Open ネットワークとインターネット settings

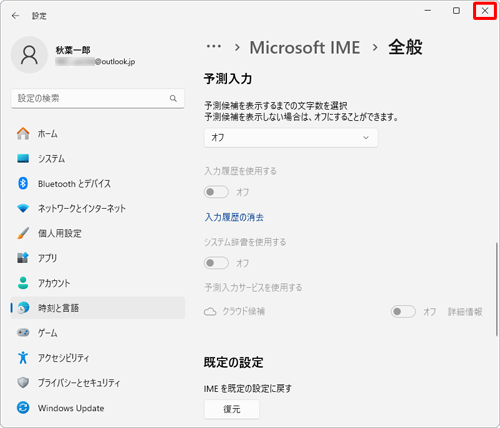pos(98,208)
